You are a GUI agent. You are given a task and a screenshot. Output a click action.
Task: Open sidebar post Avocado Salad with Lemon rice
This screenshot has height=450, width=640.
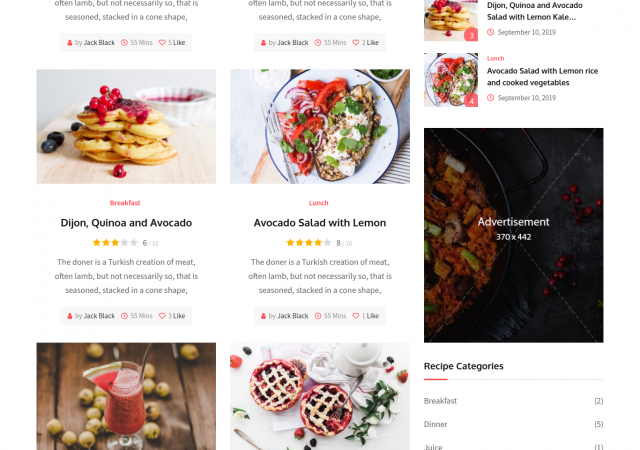click(x=542, y=77)
